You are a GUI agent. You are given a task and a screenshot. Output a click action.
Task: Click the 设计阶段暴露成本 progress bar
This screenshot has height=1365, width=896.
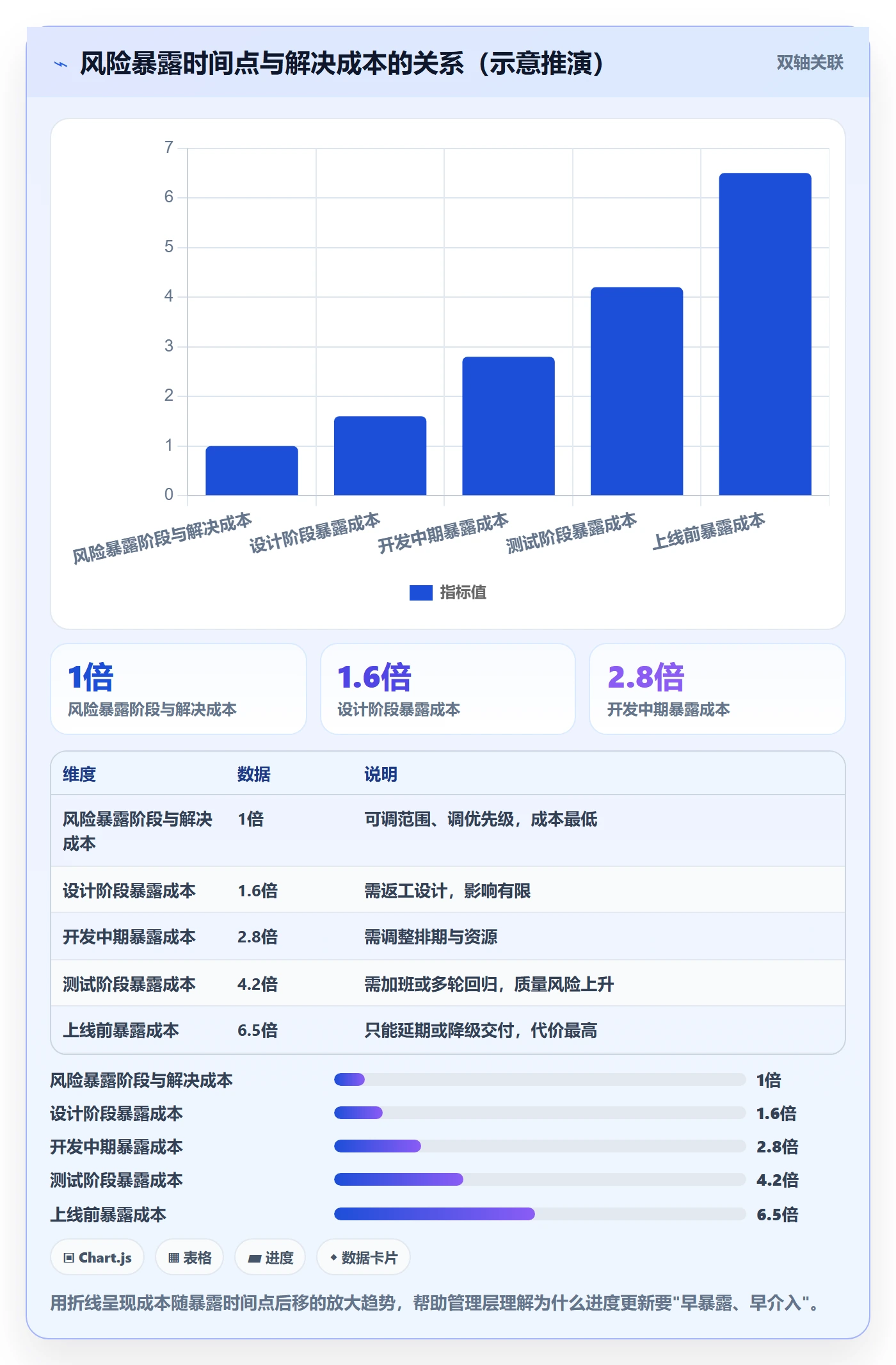[540, 1113]
